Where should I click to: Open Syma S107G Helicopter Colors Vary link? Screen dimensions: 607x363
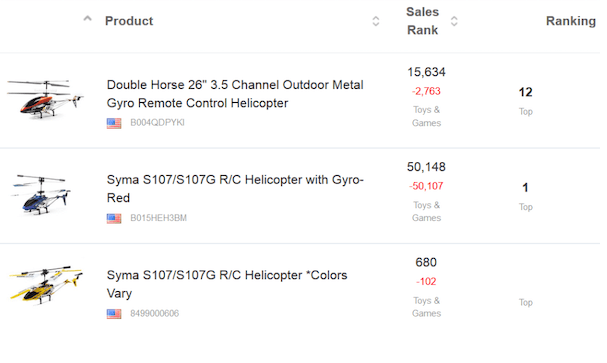[x=227, y=284]
